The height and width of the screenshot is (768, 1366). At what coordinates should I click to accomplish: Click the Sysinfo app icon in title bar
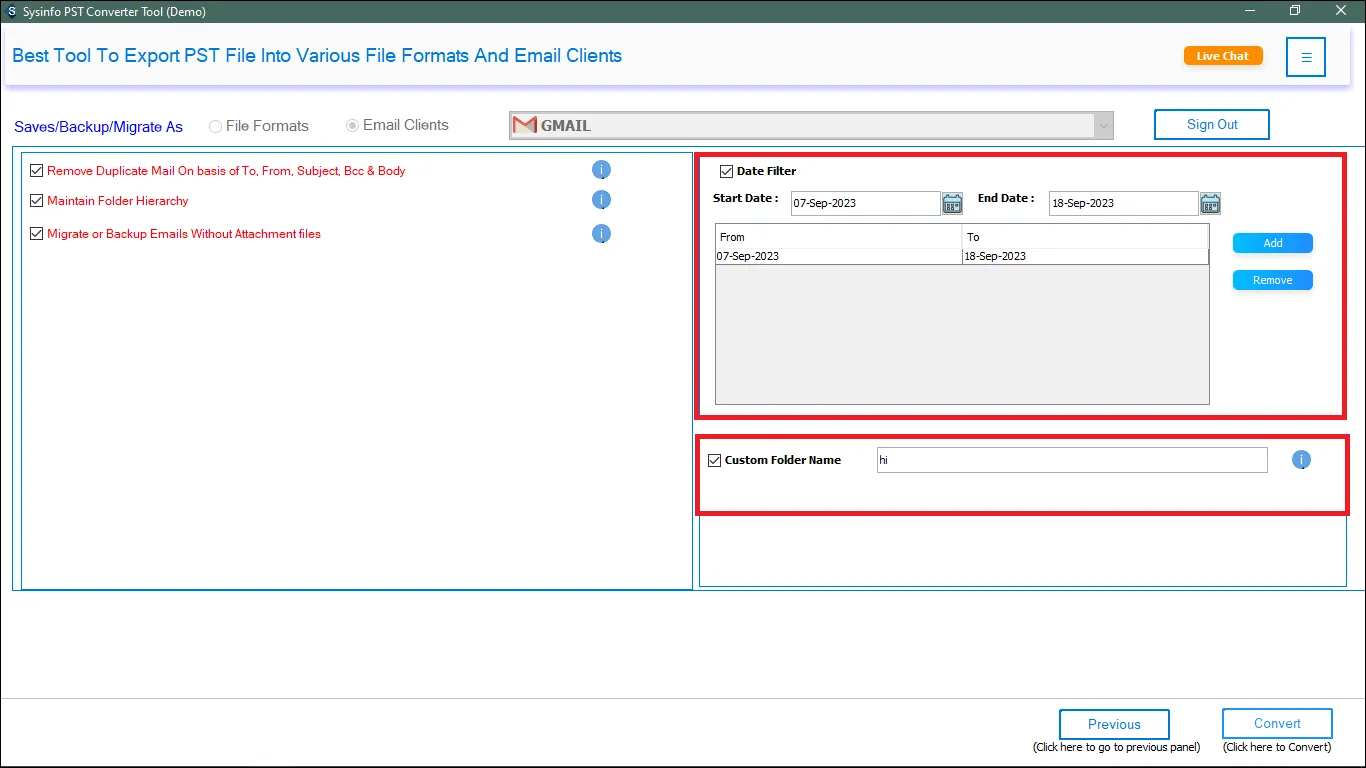pos(12,11)
